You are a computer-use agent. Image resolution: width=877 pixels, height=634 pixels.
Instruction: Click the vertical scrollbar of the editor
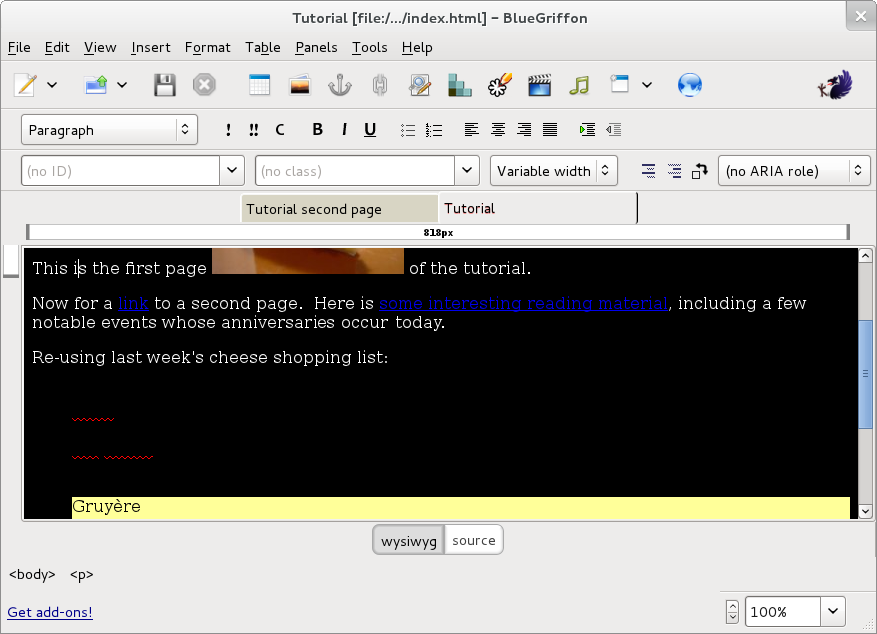866,374
